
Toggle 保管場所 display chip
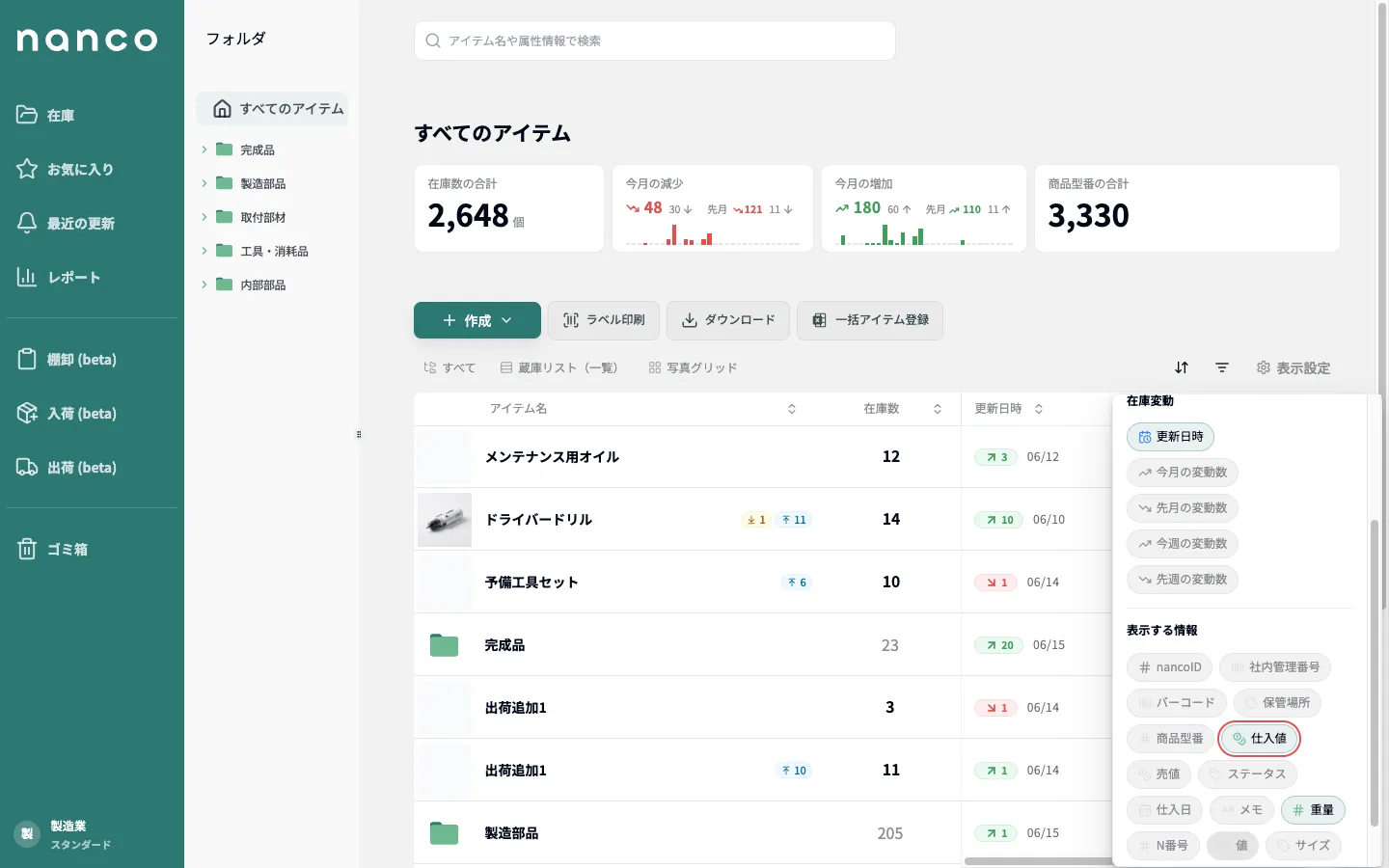click(1277, 703)
